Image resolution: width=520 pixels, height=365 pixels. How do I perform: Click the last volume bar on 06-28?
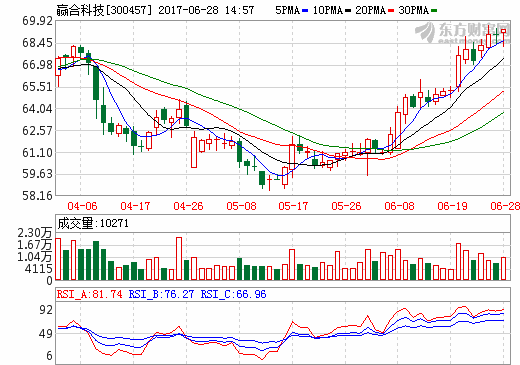[x=503, y=268]
